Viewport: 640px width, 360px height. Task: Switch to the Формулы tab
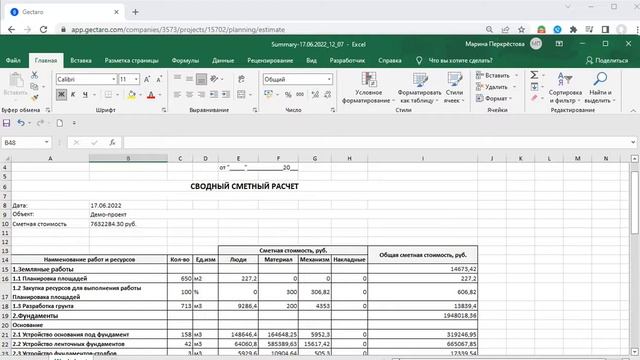[x=185, y=60]
